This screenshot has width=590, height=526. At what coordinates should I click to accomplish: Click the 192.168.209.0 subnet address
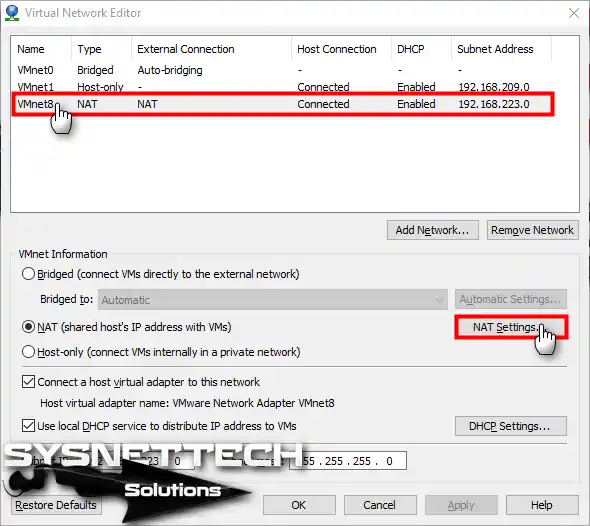(494, 87)
